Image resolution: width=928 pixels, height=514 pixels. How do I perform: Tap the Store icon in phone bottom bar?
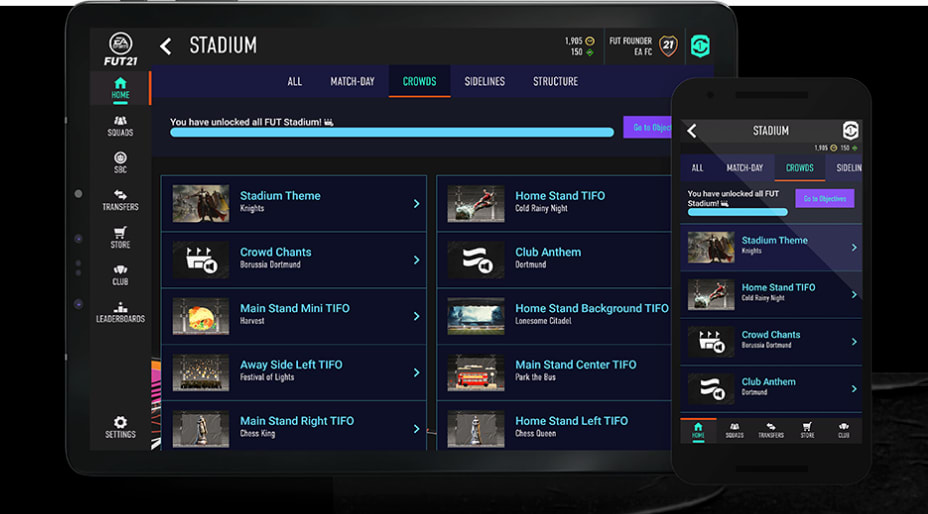[x=807, y=429]
